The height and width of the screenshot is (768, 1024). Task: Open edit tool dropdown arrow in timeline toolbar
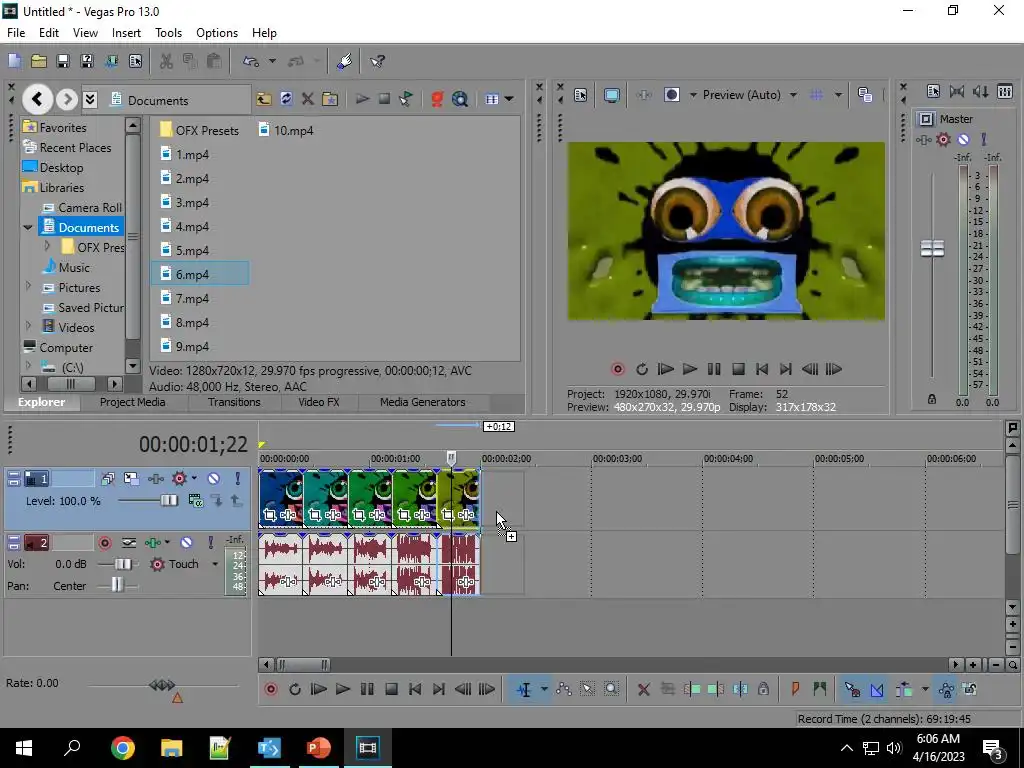[543, 689]
